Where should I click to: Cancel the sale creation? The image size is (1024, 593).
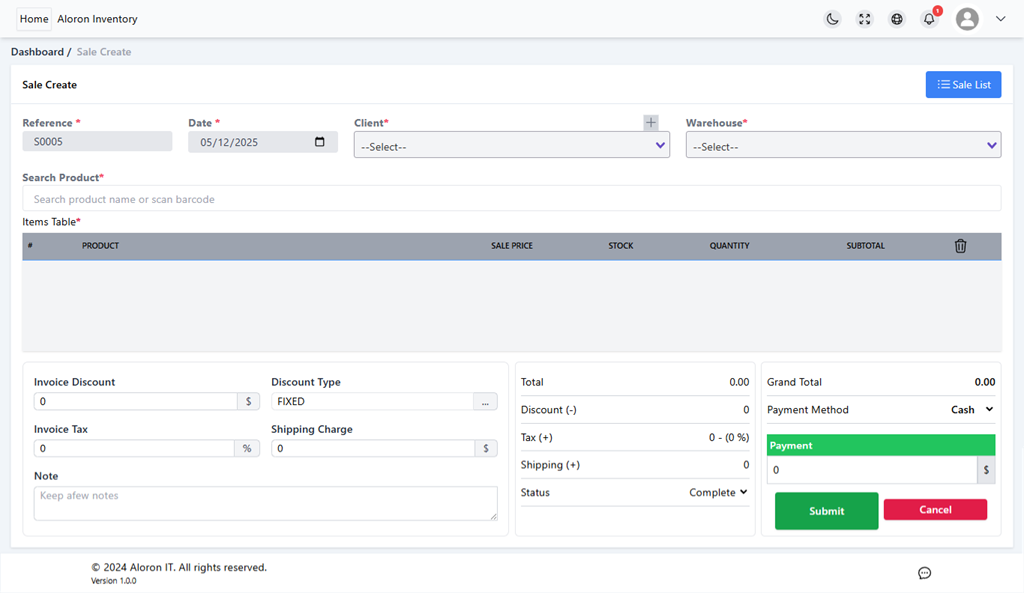tap(935, 510)
